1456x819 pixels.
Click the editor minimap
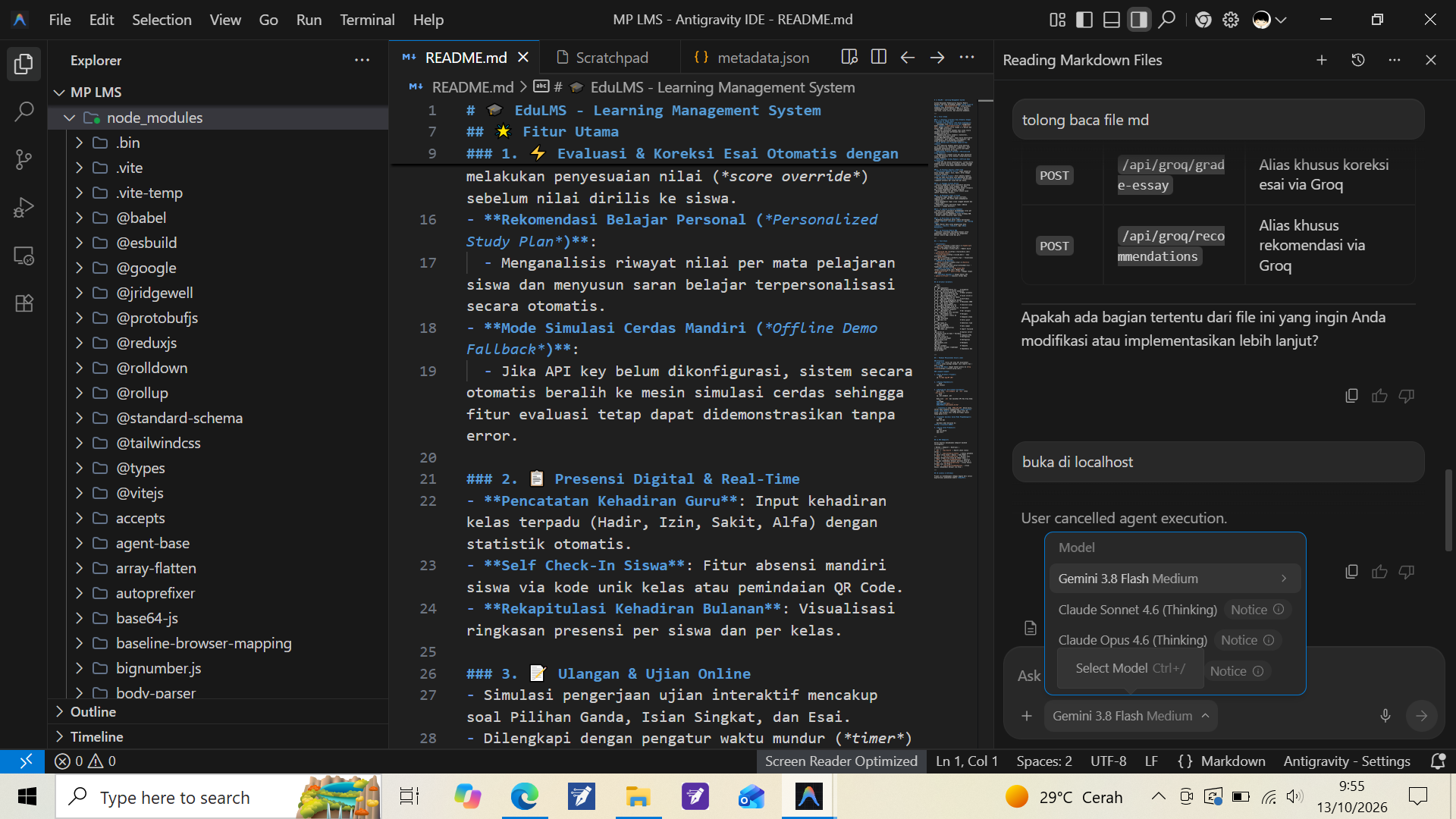pos(953,288)
